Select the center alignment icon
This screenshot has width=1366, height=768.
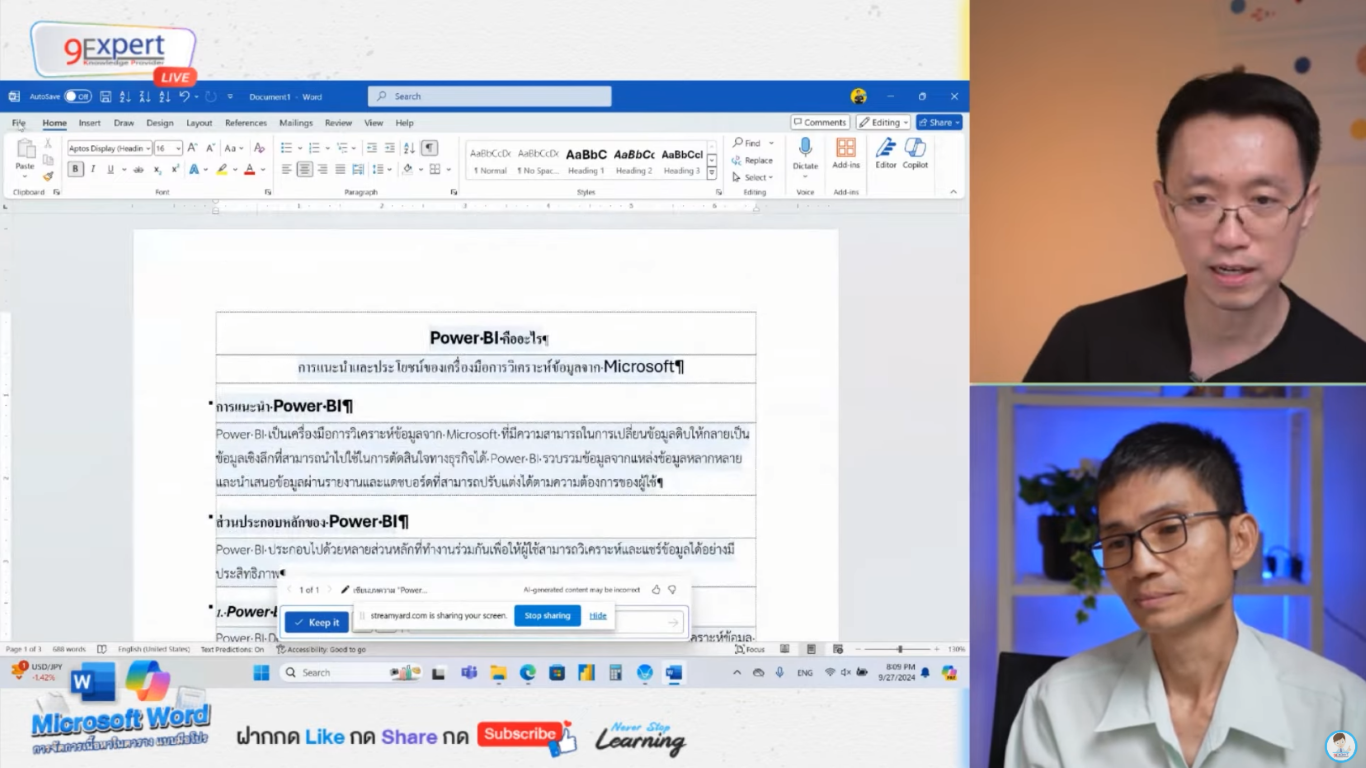coord(305,169)
